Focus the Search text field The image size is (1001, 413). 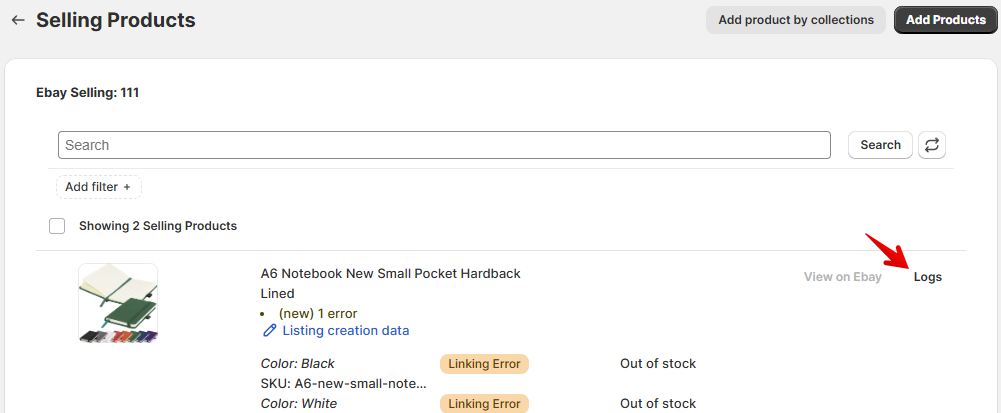click(x=444, y=145)
